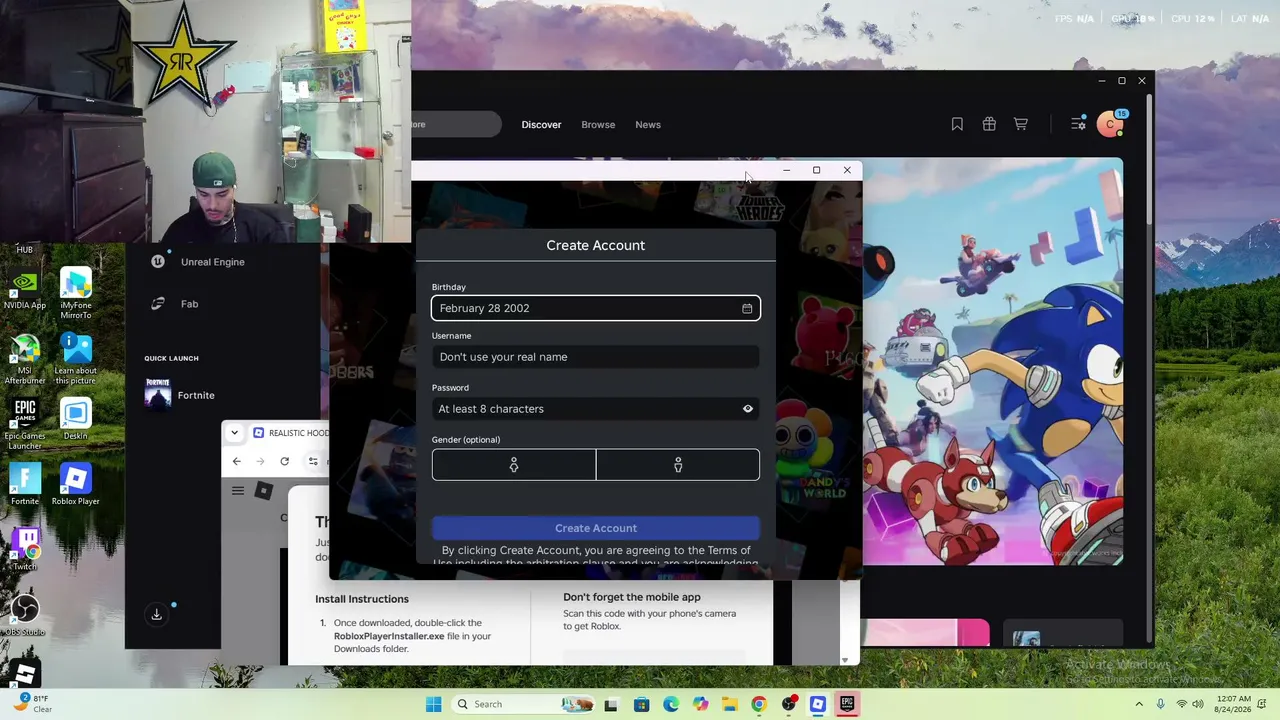Viewport: 1280px width, 720px height.
Task: Open Discover tab in Epic Games Launcher
Action: (x=541, y=125)
